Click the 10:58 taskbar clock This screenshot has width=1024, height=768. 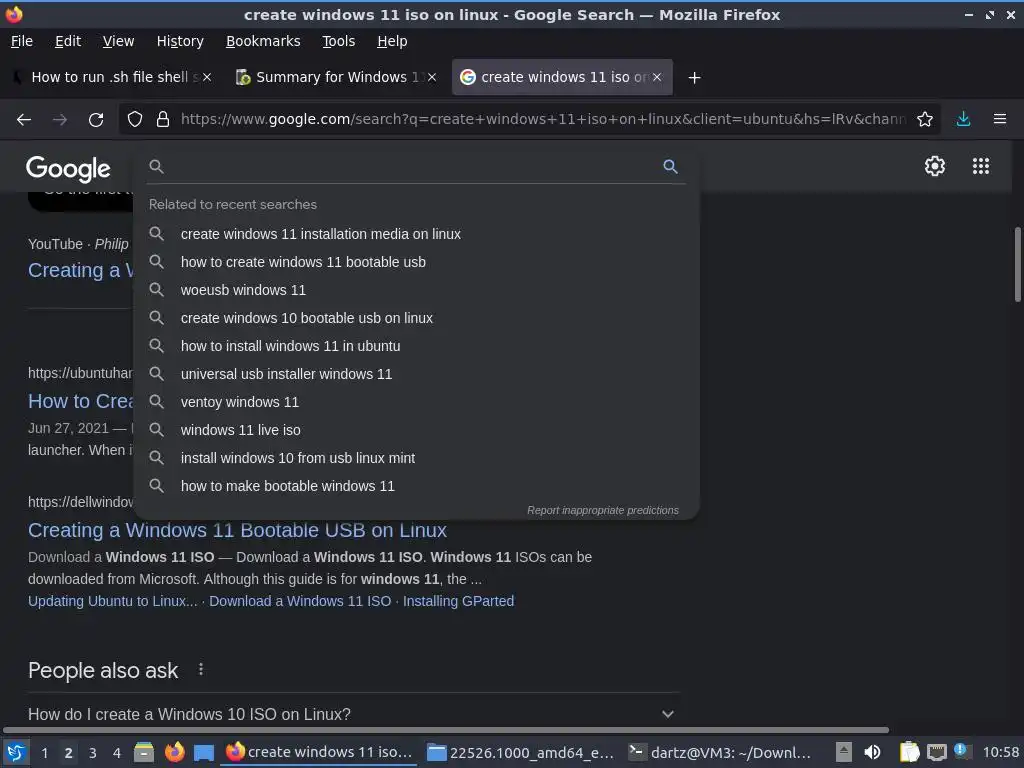tap(1000, 752)
